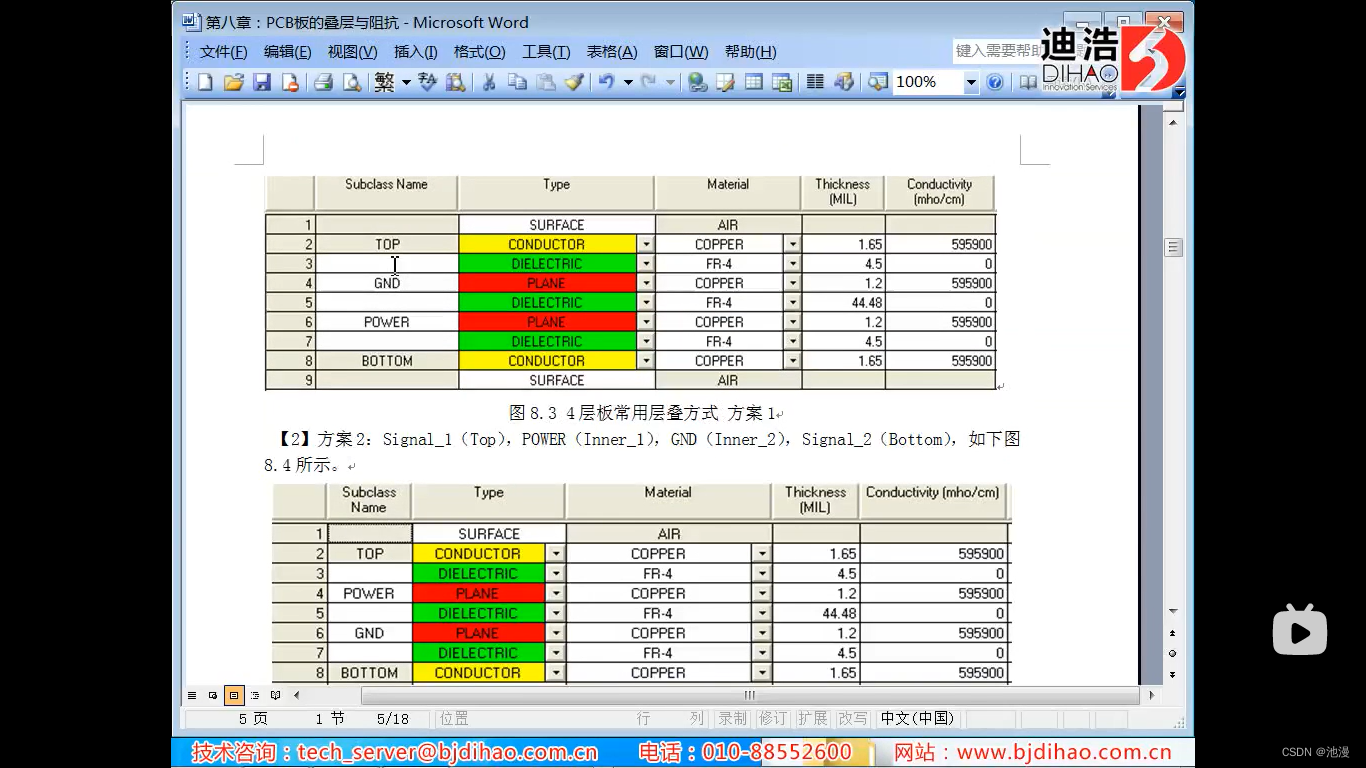Switch to Reading Layout view button

click(276, 695)
